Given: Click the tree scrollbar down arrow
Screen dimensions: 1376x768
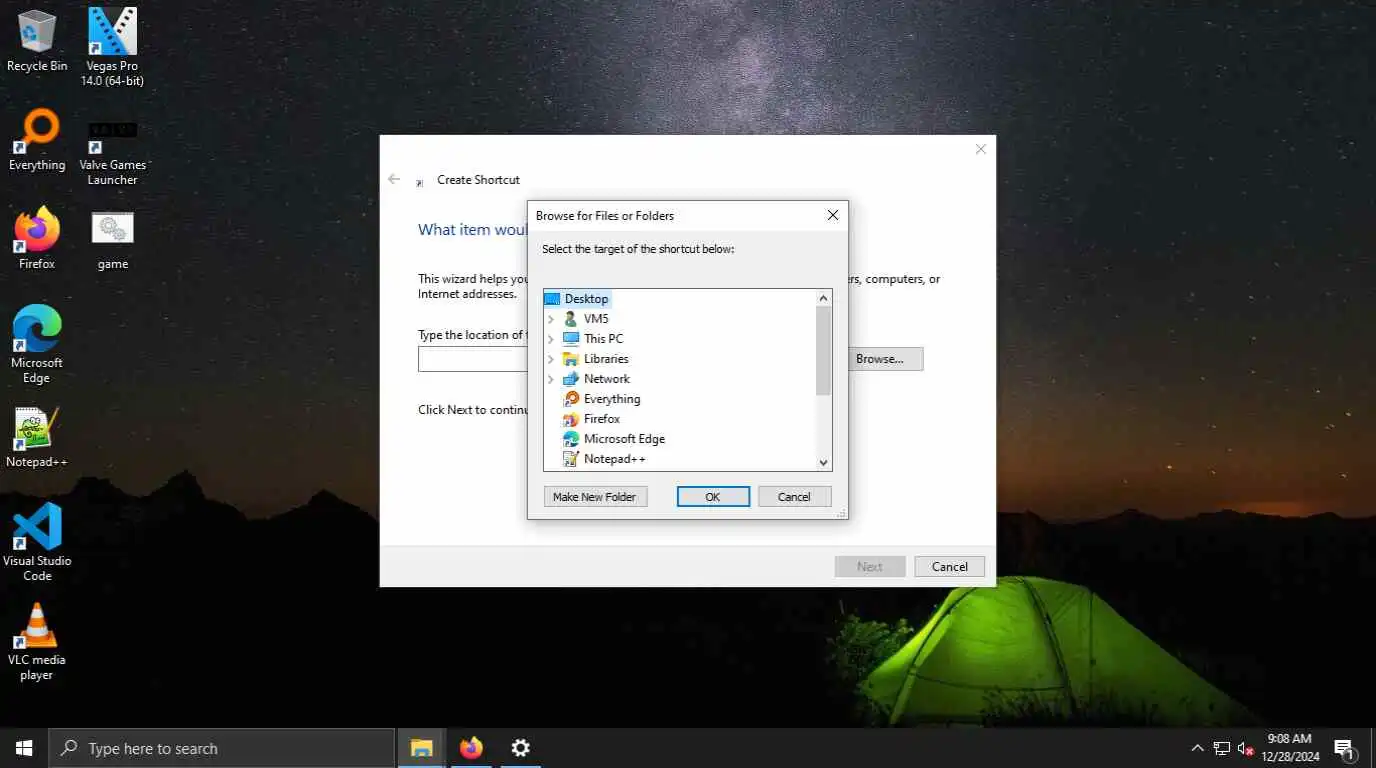Looking at the screenshot, I should click(823, 462).
